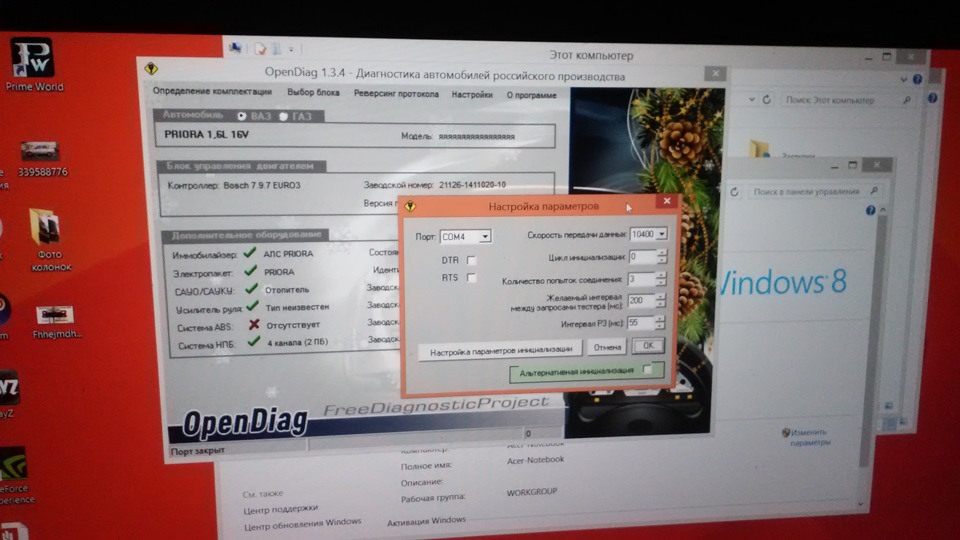Open the Центр обновления Windows link
The image size is (960, 540).
302,523
